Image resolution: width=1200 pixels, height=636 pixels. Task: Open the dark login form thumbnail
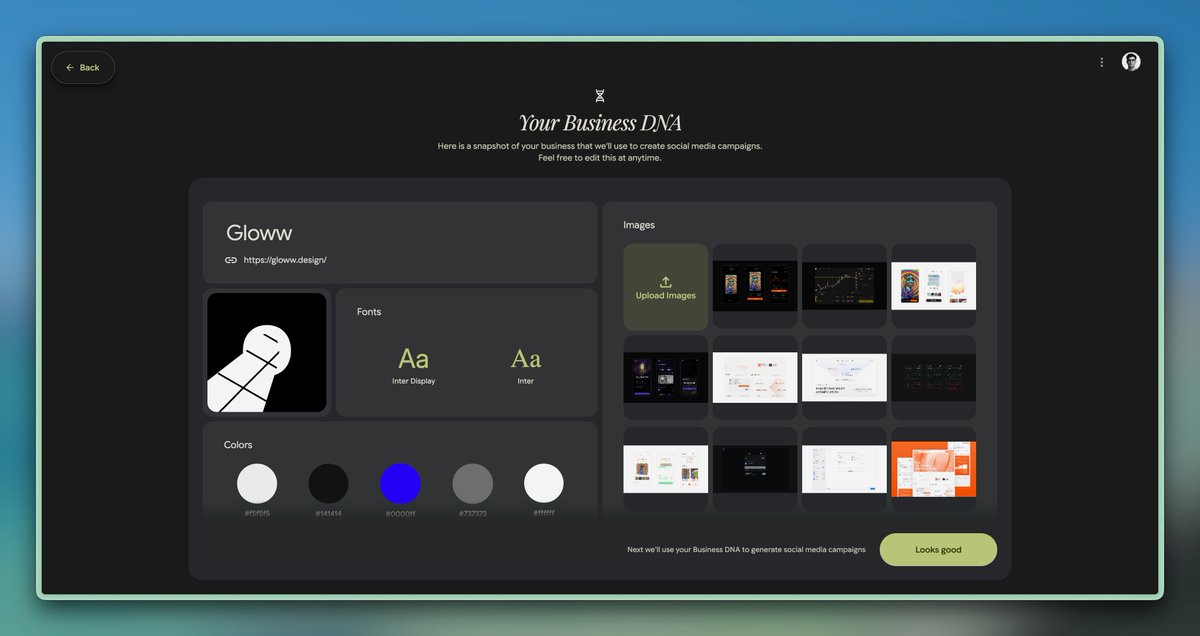[x=755, y=469]
